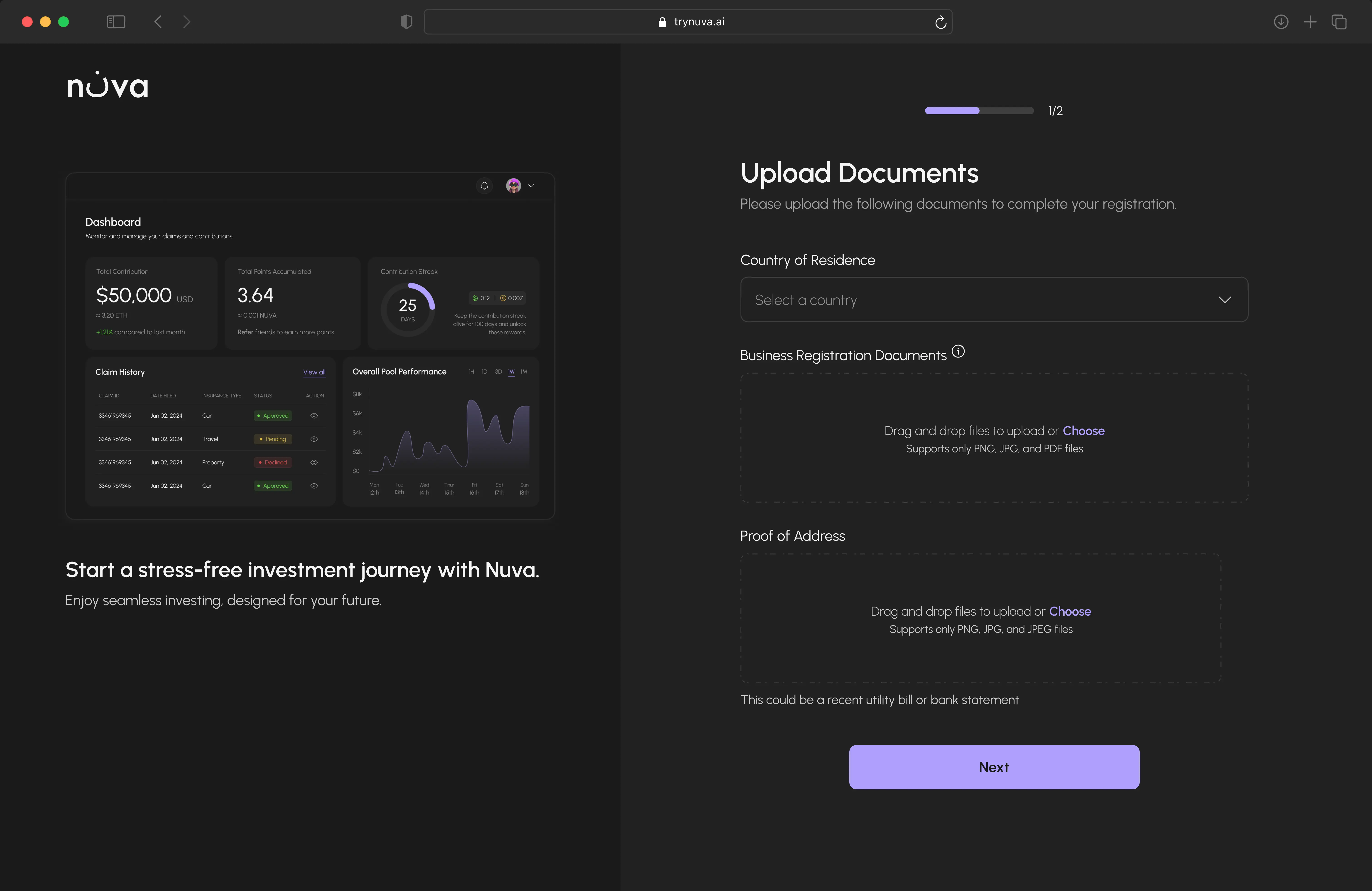Image resolution: width=1372 pixels, height=891 pixels.
Task: Click the browser reload icon
Action: (x=941, y=22)
